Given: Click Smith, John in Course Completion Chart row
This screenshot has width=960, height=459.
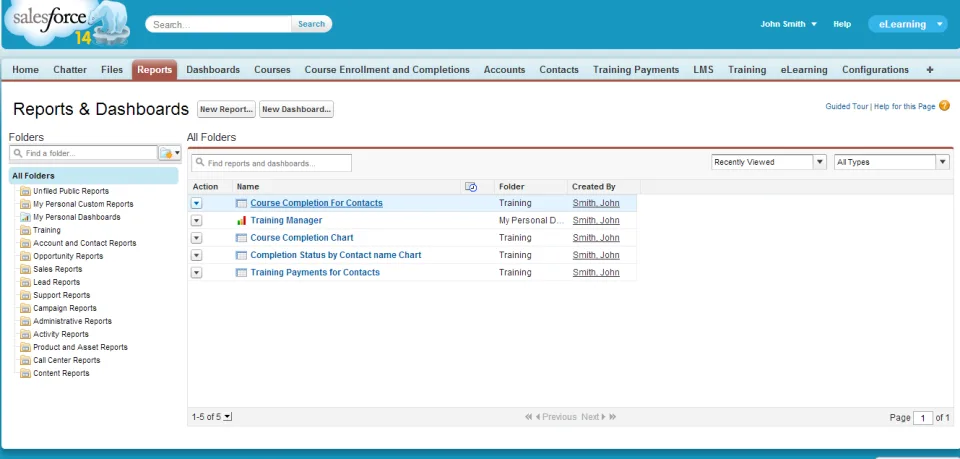Looking at the screenshot, I should point(596,237).
